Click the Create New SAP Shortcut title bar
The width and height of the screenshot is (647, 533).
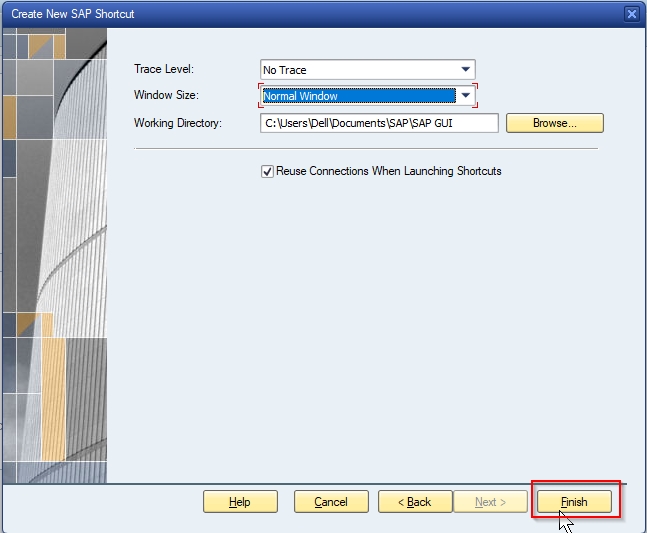[312, 14]
